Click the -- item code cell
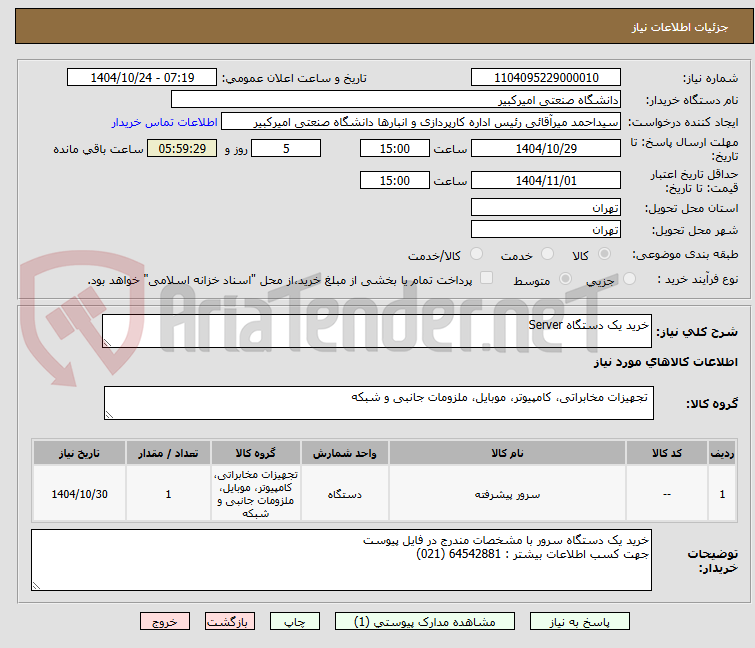The width and height of the screenshot is (755, 648). click(666, 494)
